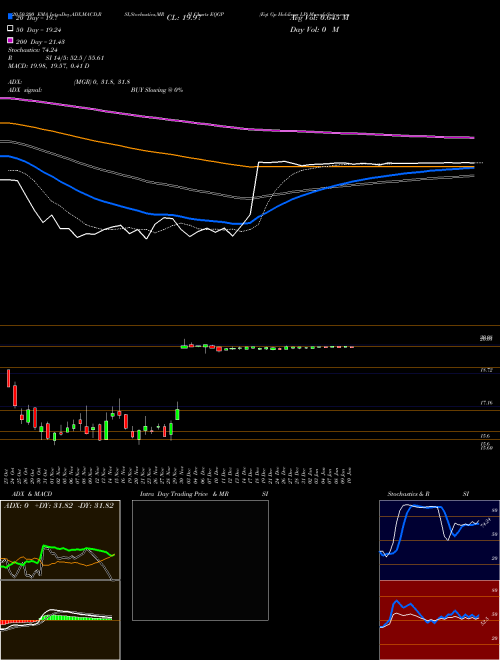Click the 'MACD: 19.98, 19.57, 0.41 D' line
Viewport: 500px width, 660px height.
point(49,66)
